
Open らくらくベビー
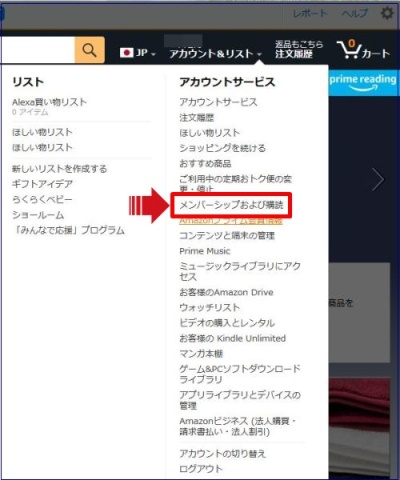coord(42,199)
